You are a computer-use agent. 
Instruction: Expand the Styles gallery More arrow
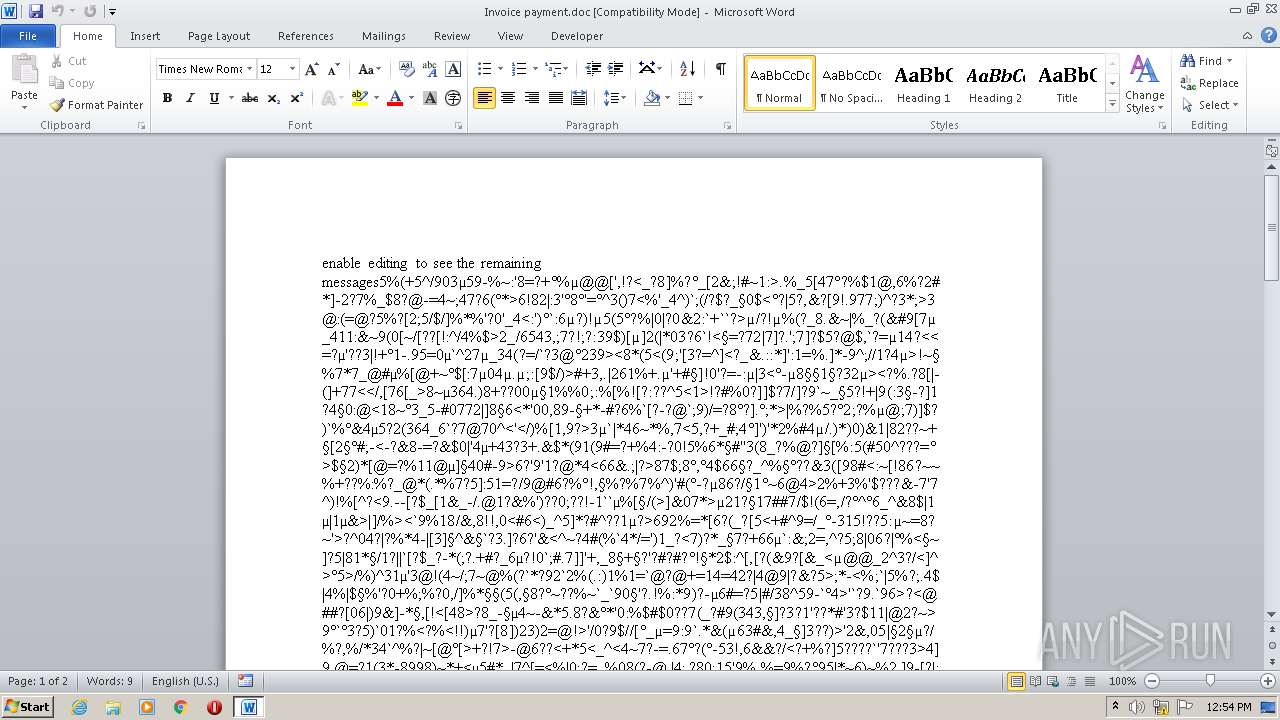coord(1112,104)
